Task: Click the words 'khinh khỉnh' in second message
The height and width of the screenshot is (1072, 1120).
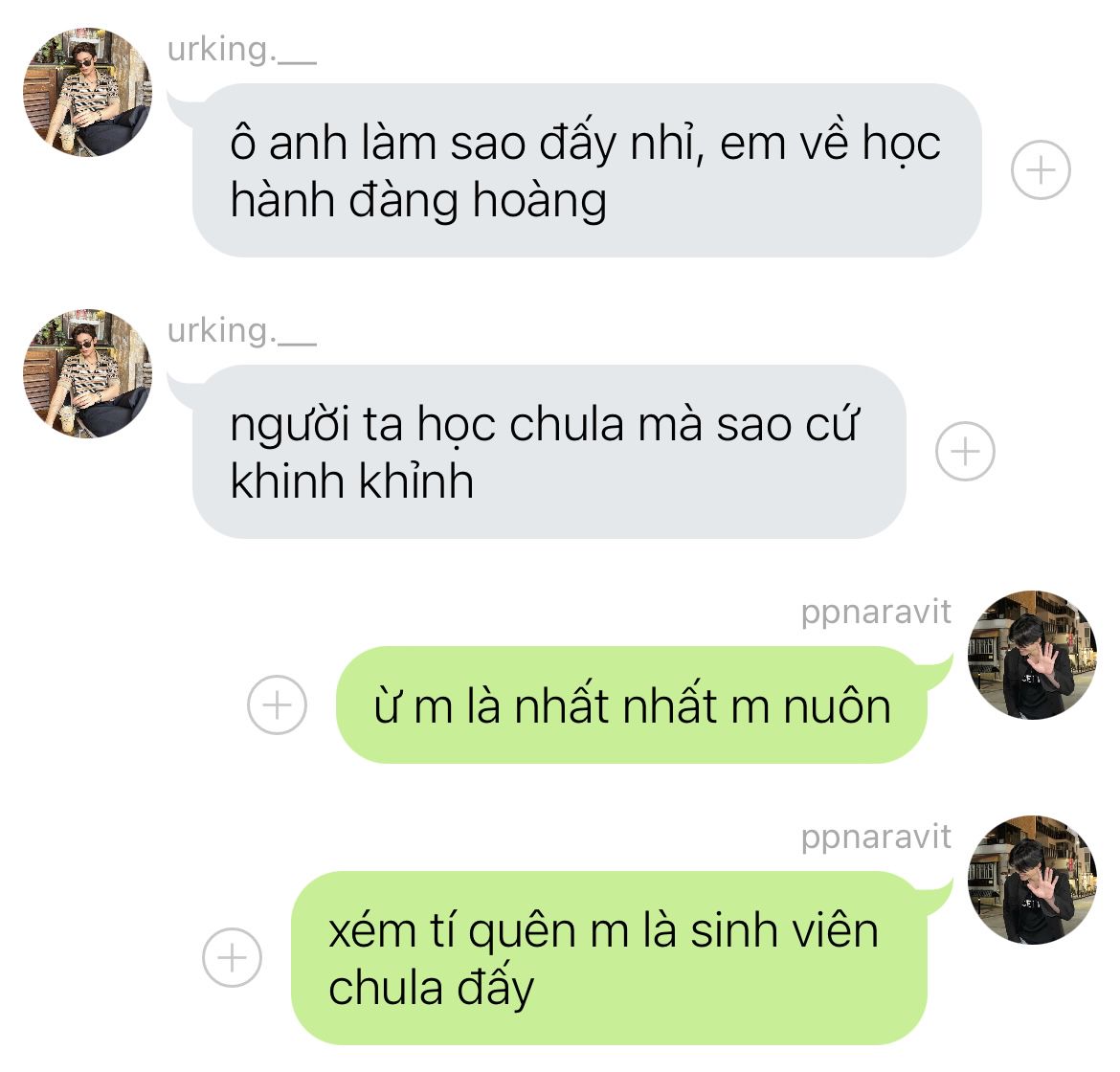Action: (x=352, y=481)
